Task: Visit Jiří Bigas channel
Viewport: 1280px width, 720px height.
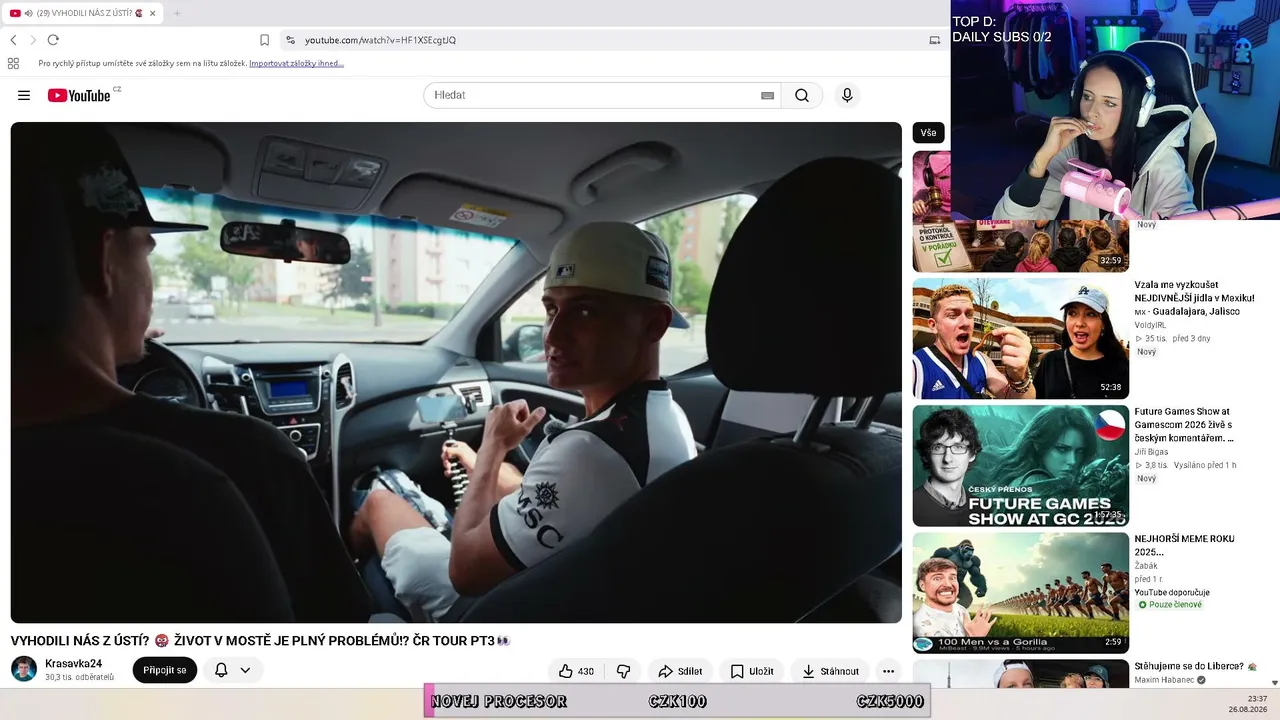Action: (1151, 452)
